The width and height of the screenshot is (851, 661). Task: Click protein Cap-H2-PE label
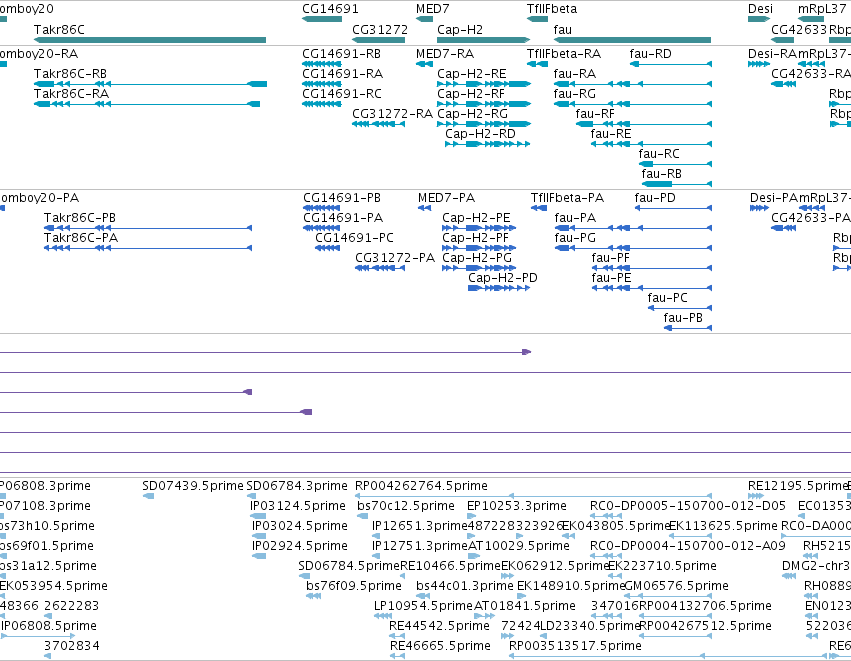pos(476,218)
